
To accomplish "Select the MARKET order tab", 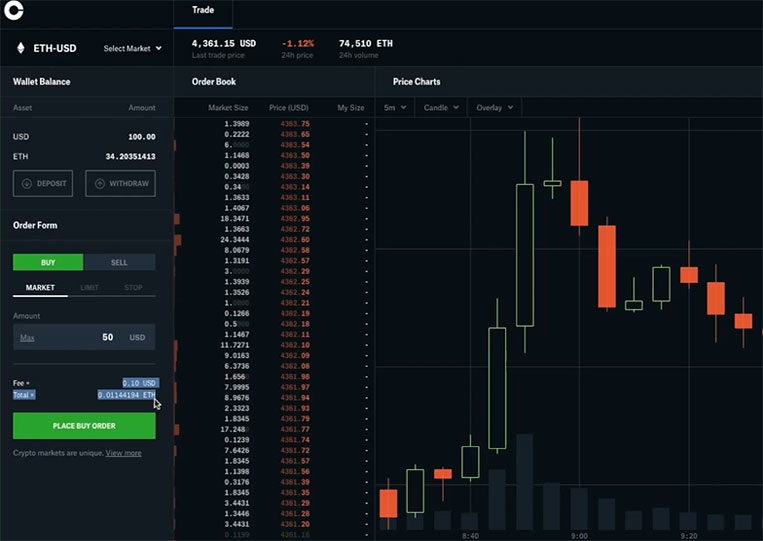I will pos(40,288).
